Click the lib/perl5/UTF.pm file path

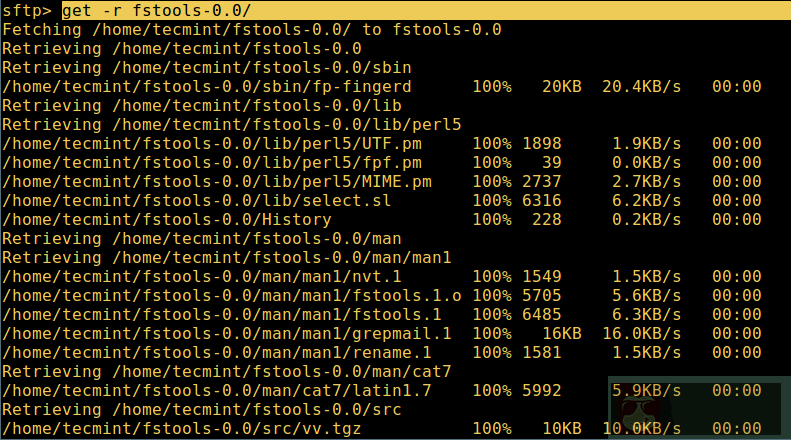(212, 144)
